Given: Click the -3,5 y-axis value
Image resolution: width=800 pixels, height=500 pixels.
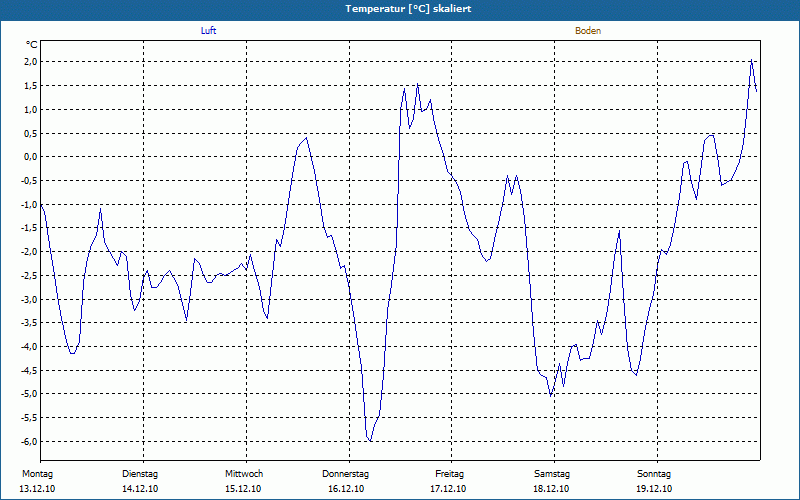Looking at the screenshot, I should click(30, 323).
